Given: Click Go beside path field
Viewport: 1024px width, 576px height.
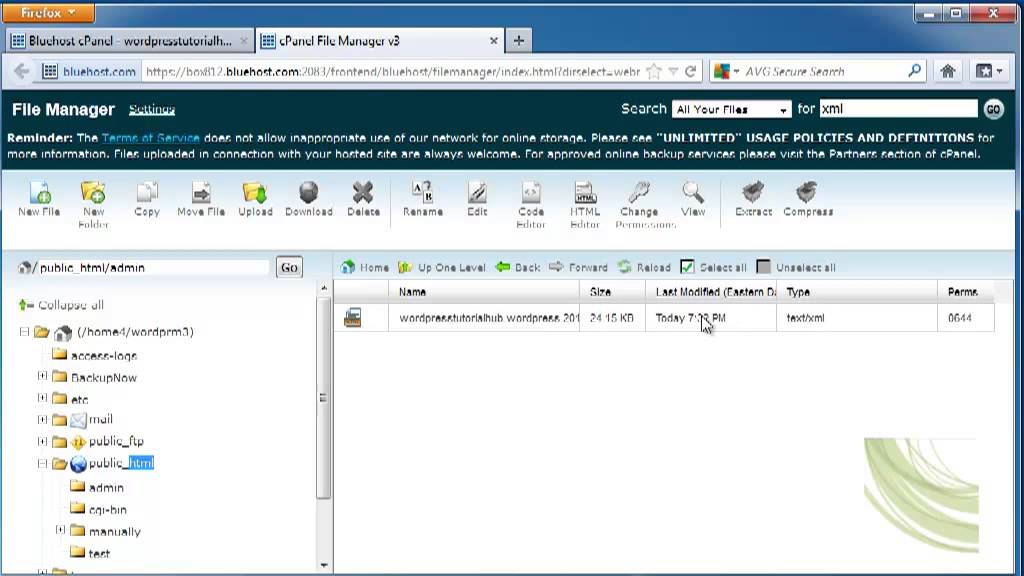Looking at the screenshot, I should pyautogui.click(x=289, y=267).
